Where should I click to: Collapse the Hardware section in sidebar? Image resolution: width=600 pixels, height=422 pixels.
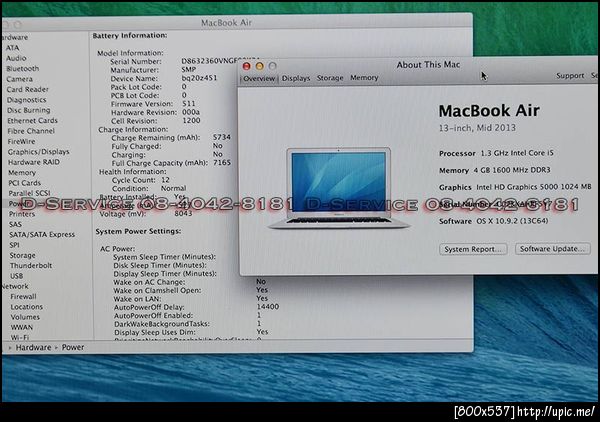point(15,37)
